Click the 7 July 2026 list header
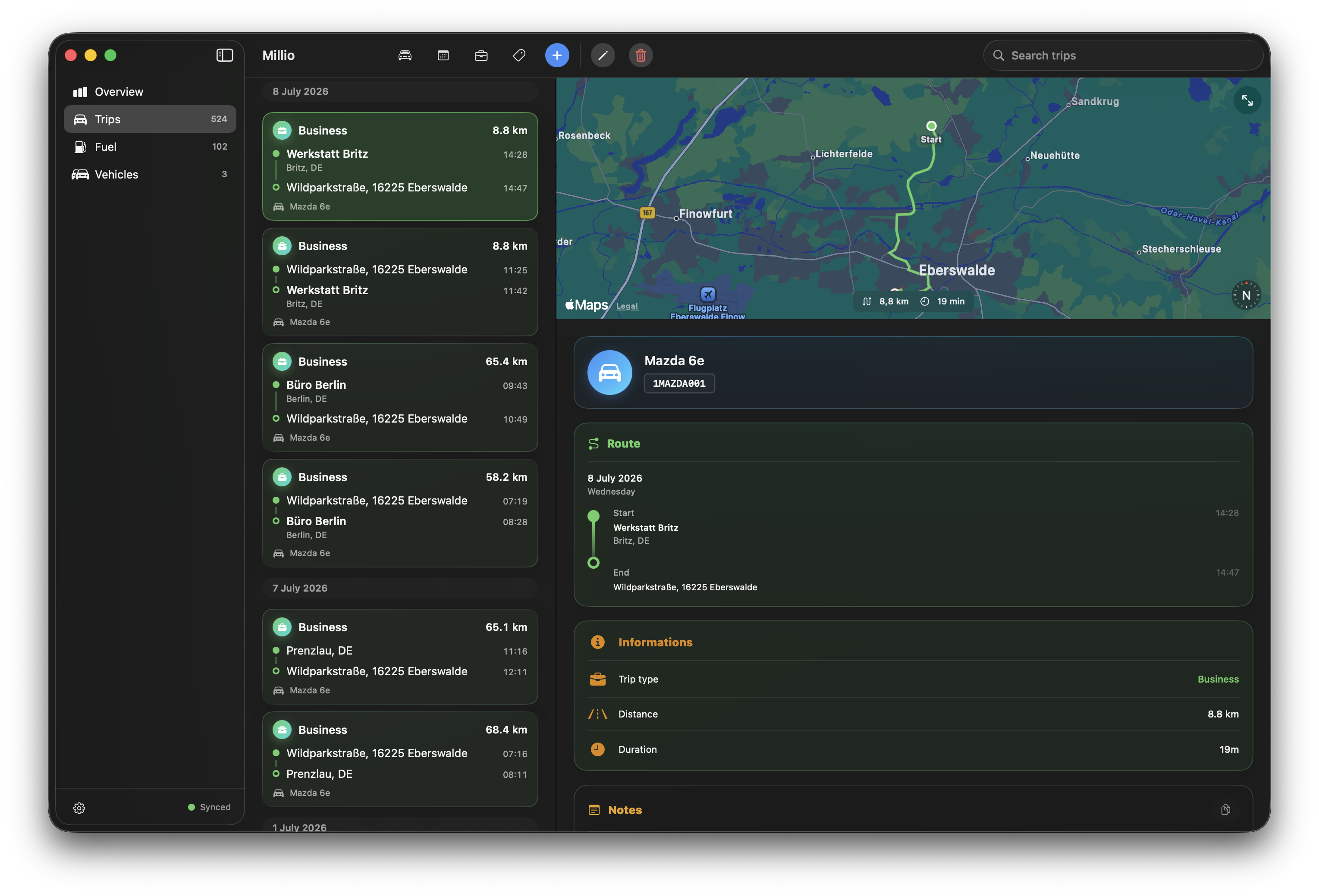The image size is (1319, 896). (399, 588)
